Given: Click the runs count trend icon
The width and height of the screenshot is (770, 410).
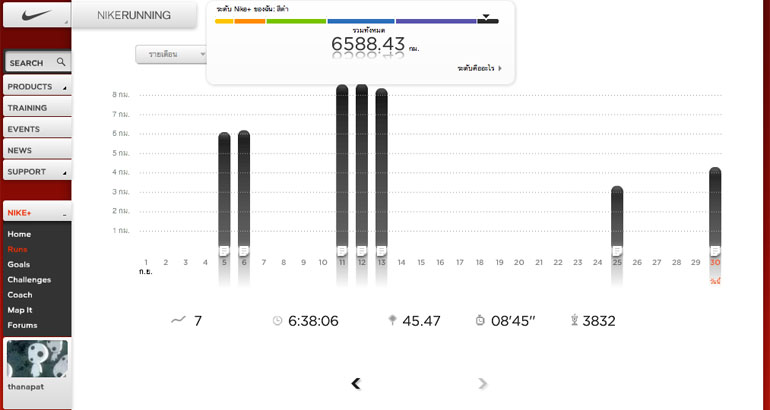Looking at the screenshot, I should pos(178,320).
